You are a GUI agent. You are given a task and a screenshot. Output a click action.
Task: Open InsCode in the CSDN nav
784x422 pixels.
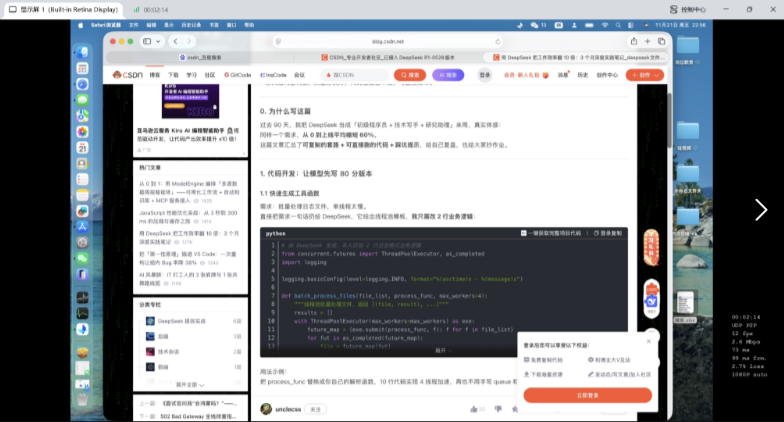click(x=273, y=75)
